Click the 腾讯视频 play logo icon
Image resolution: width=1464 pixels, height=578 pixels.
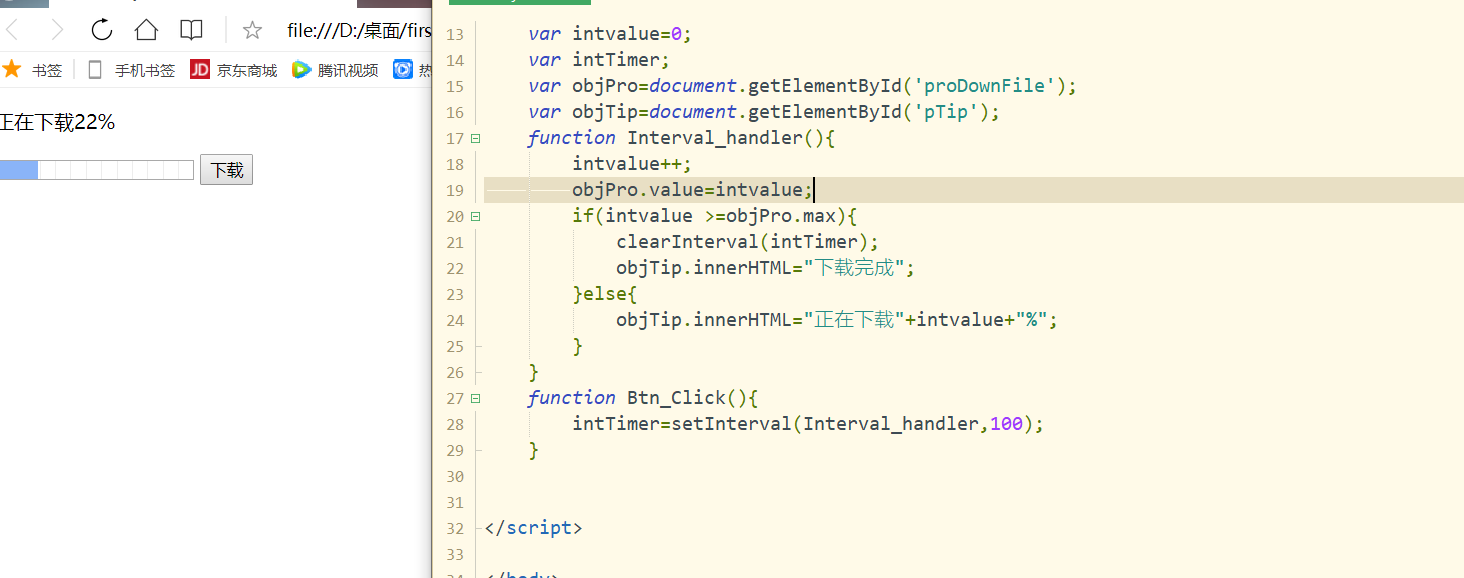pyautogui.click(x=301, y=69)
